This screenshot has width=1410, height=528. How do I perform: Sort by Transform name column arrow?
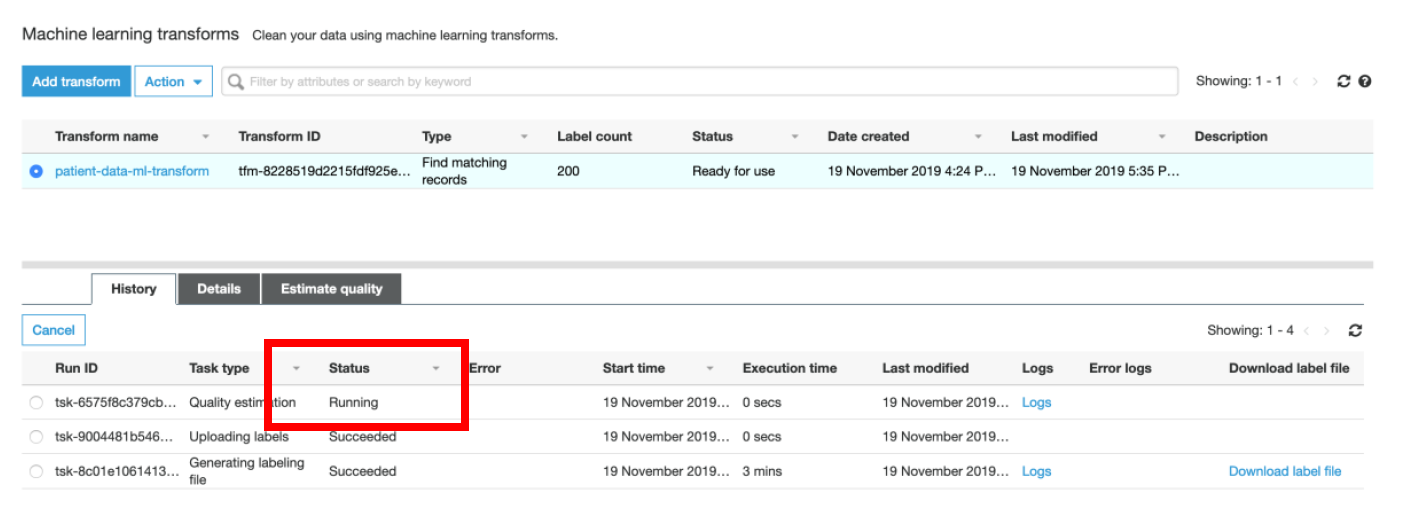click(x=206, y=137)
